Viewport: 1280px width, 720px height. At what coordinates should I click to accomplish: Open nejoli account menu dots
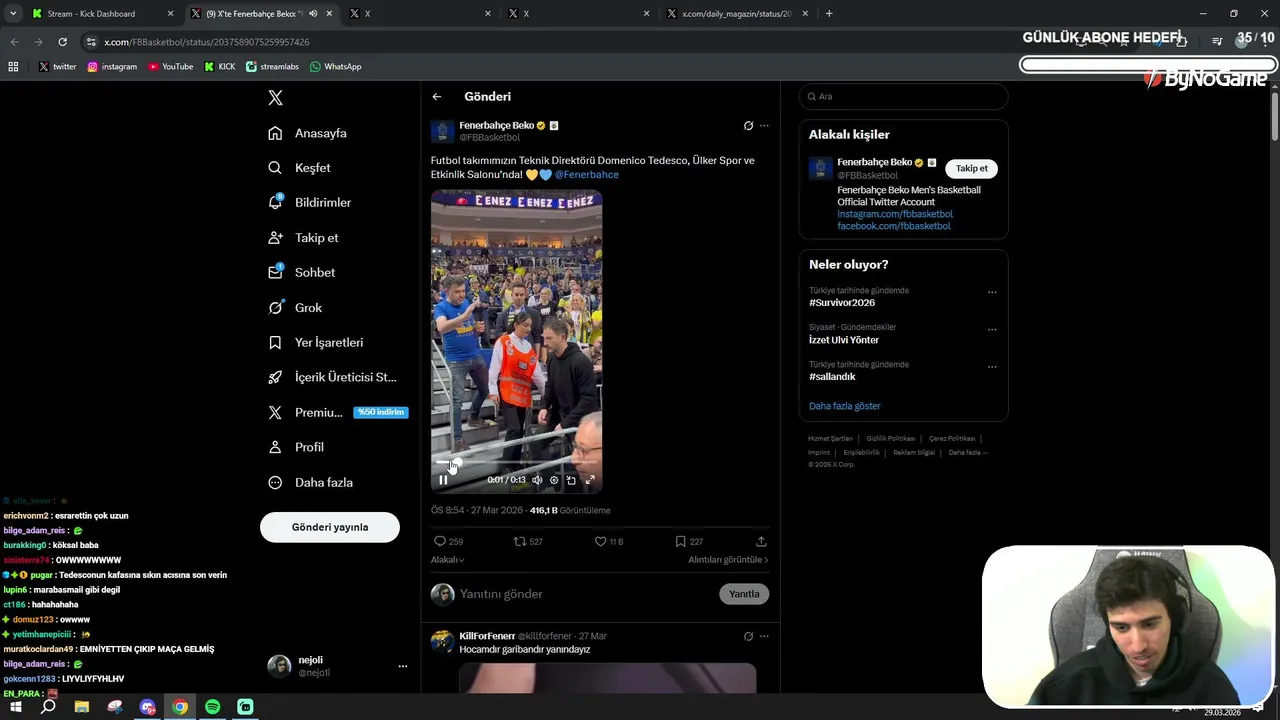pos(403,666)
